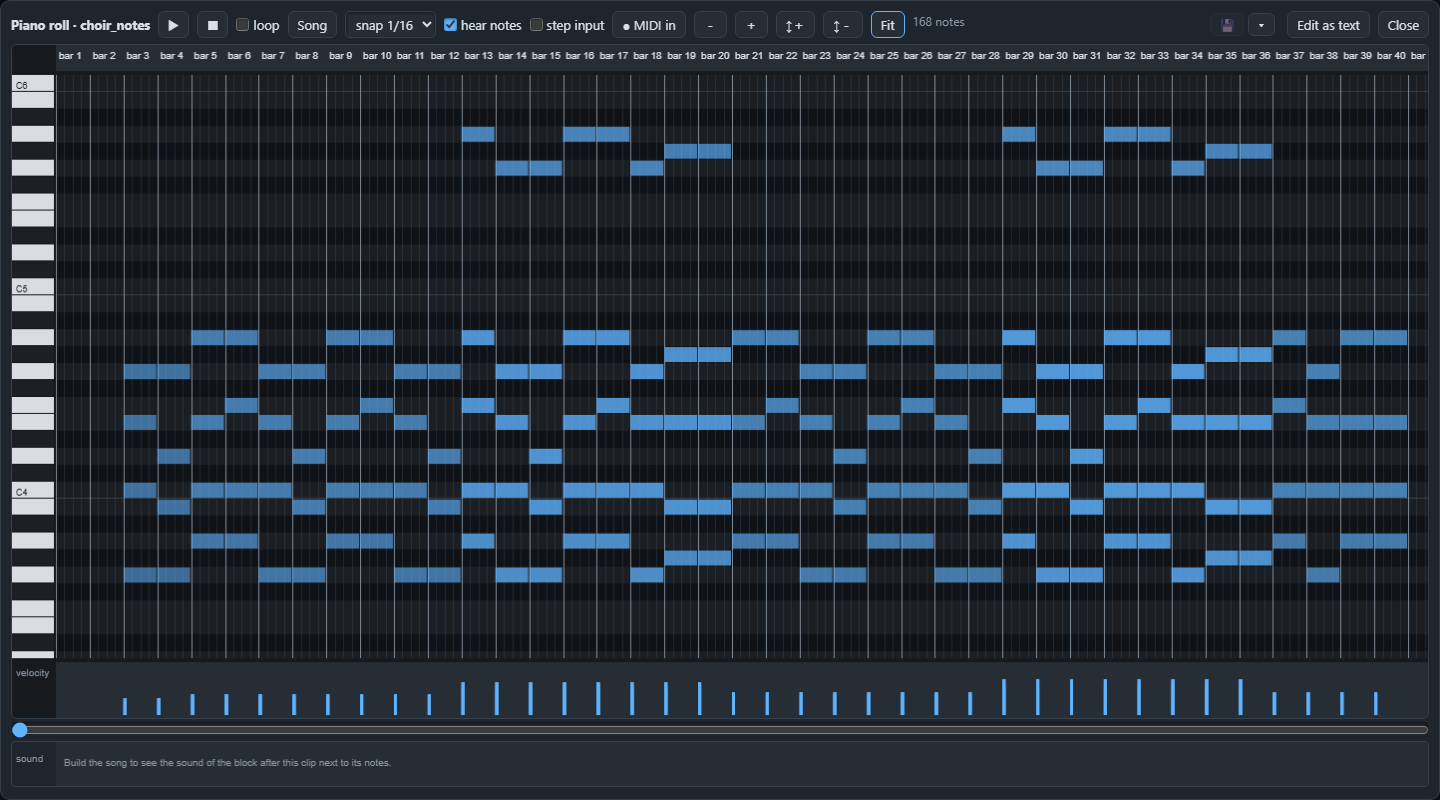Click the 'Build the song to see' hint text
1440x800 pixels.
pos(227,763)
